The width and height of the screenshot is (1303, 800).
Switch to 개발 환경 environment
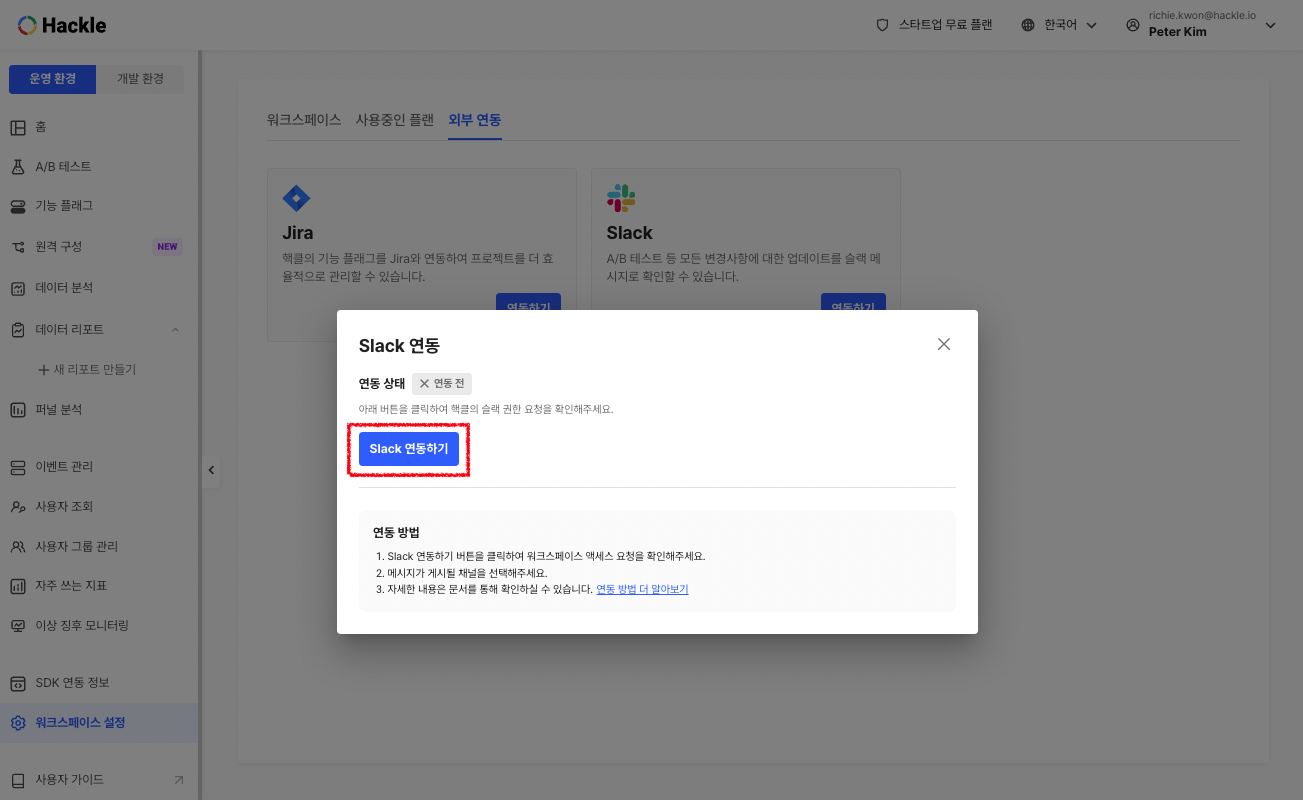[140, 79]
